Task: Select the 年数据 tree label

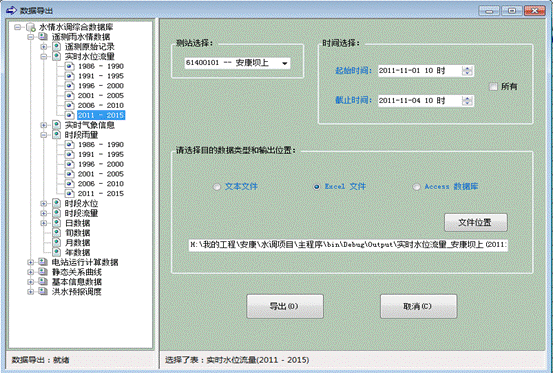Action: (78, 253)
